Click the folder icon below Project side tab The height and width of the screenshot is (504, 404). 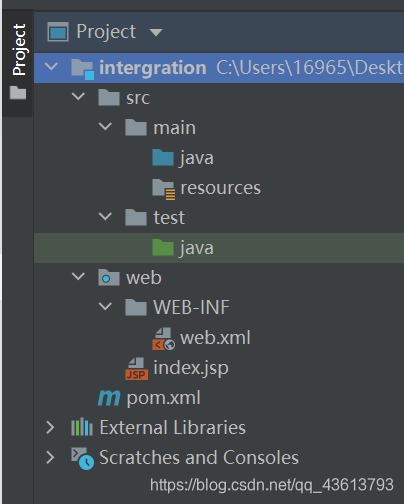click(x=18, y=93)
